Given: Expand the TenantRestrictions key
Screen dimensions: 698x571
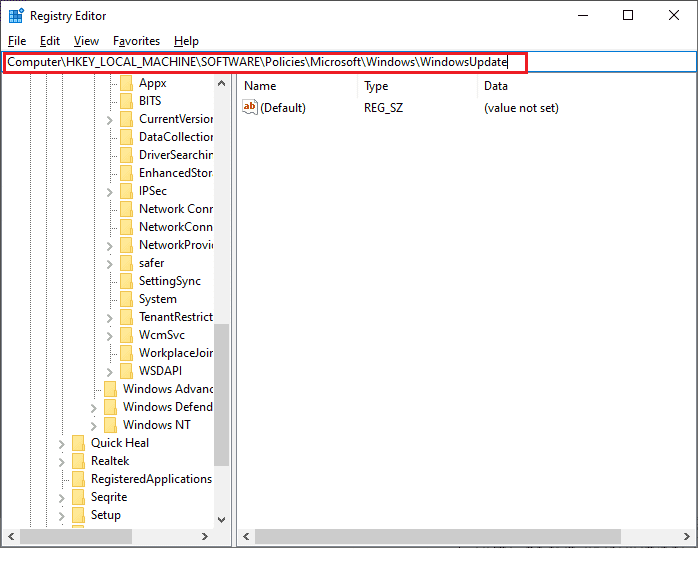Looking at the screenshot, I should click(110, 318).
